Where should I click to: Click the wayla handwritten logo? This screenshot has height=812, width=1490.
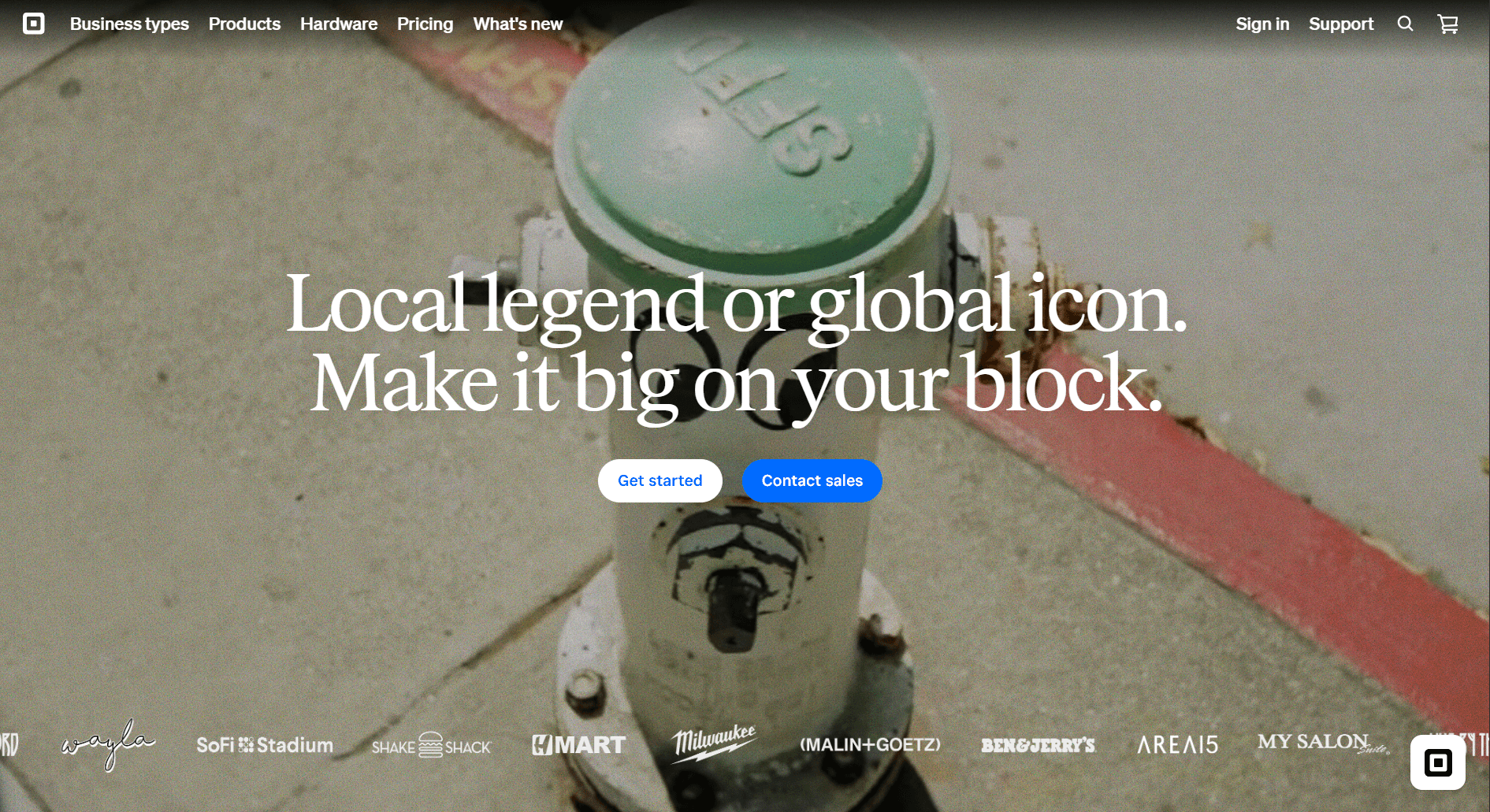tap(109, 744)
